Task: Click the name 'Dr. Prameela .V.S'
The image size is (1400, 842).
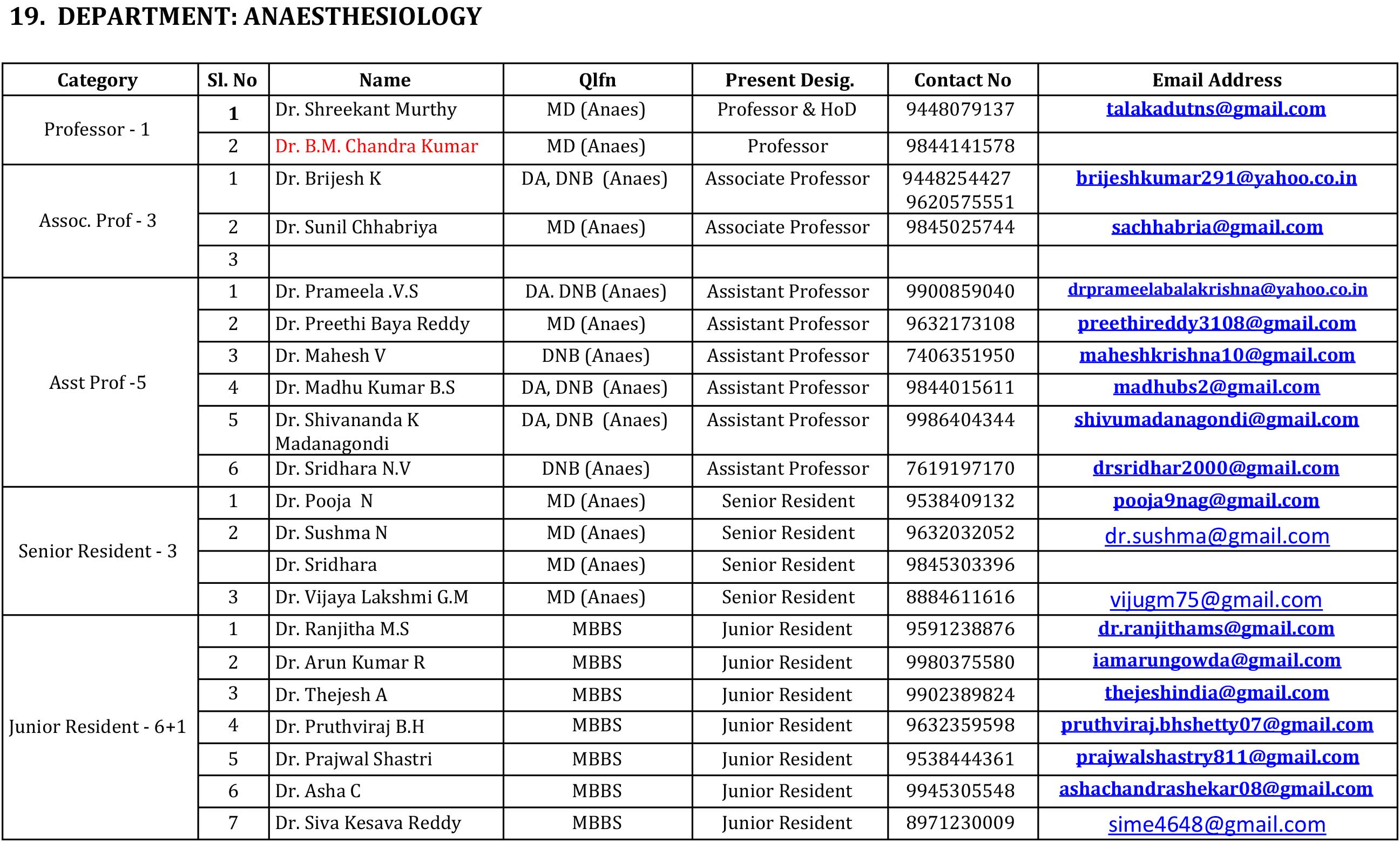Action: pos(347,292)
